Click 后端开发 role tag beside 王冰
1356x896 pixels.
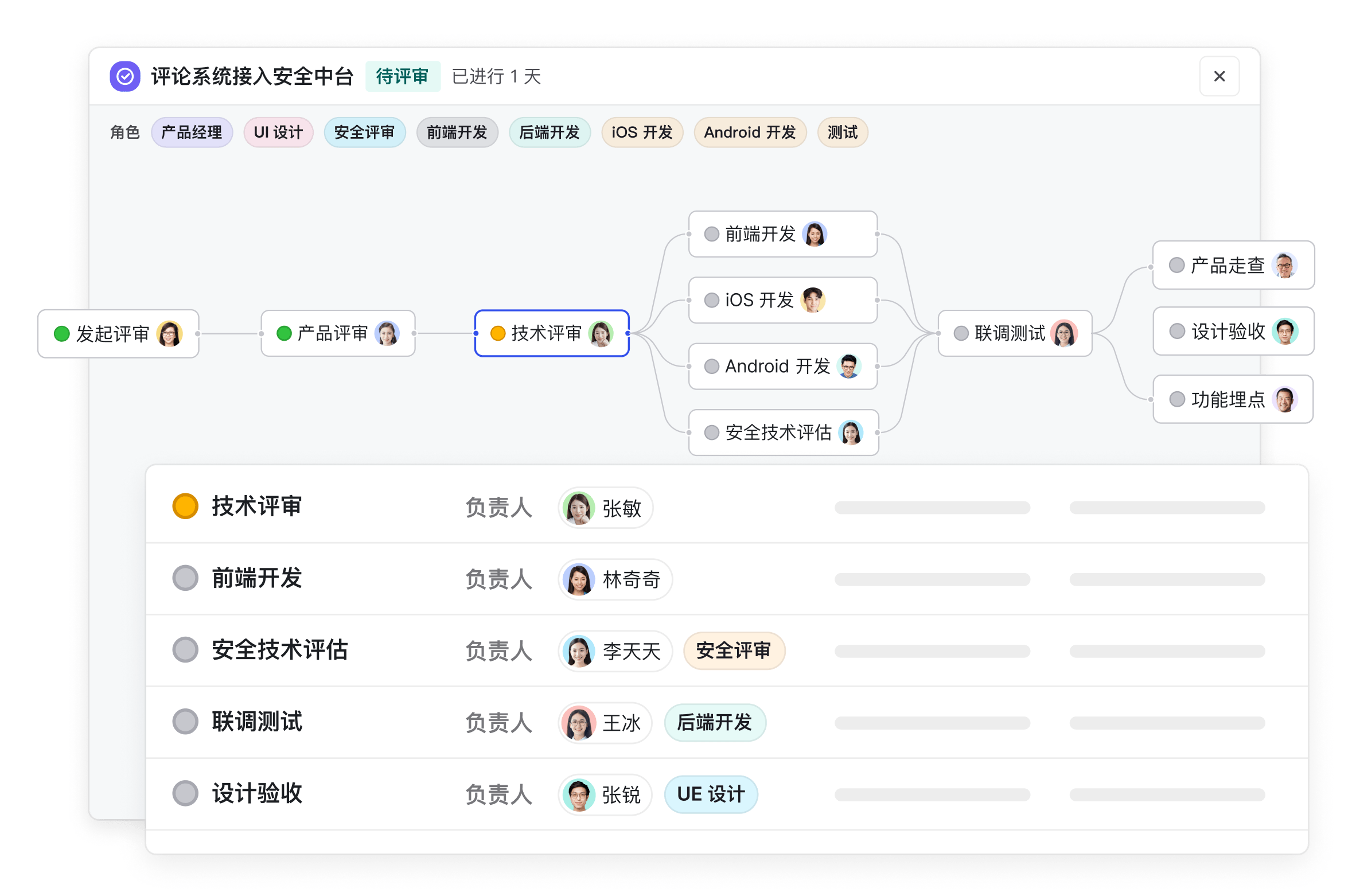tap(714, 723)
